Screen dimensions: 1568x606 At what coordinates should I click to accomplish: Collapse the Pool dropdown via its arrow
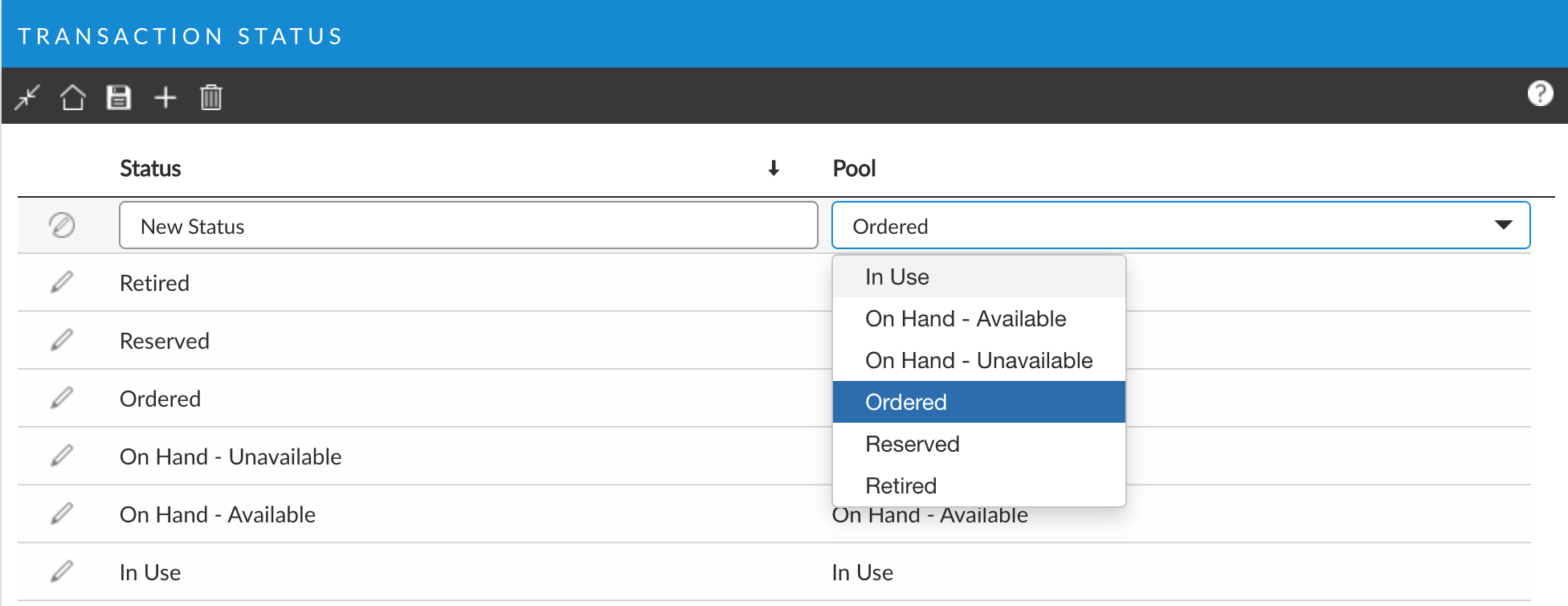point(1503,226)
